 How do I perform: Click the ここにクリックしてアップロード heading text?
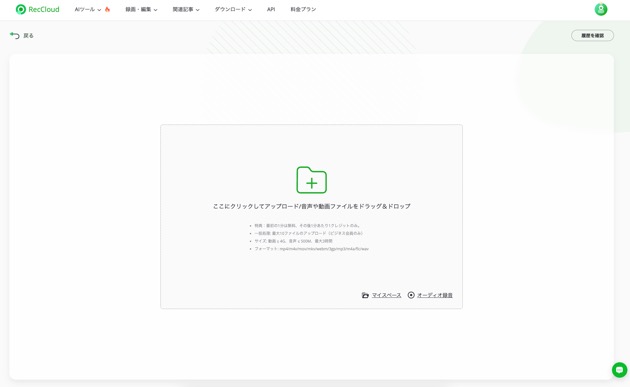311,206
